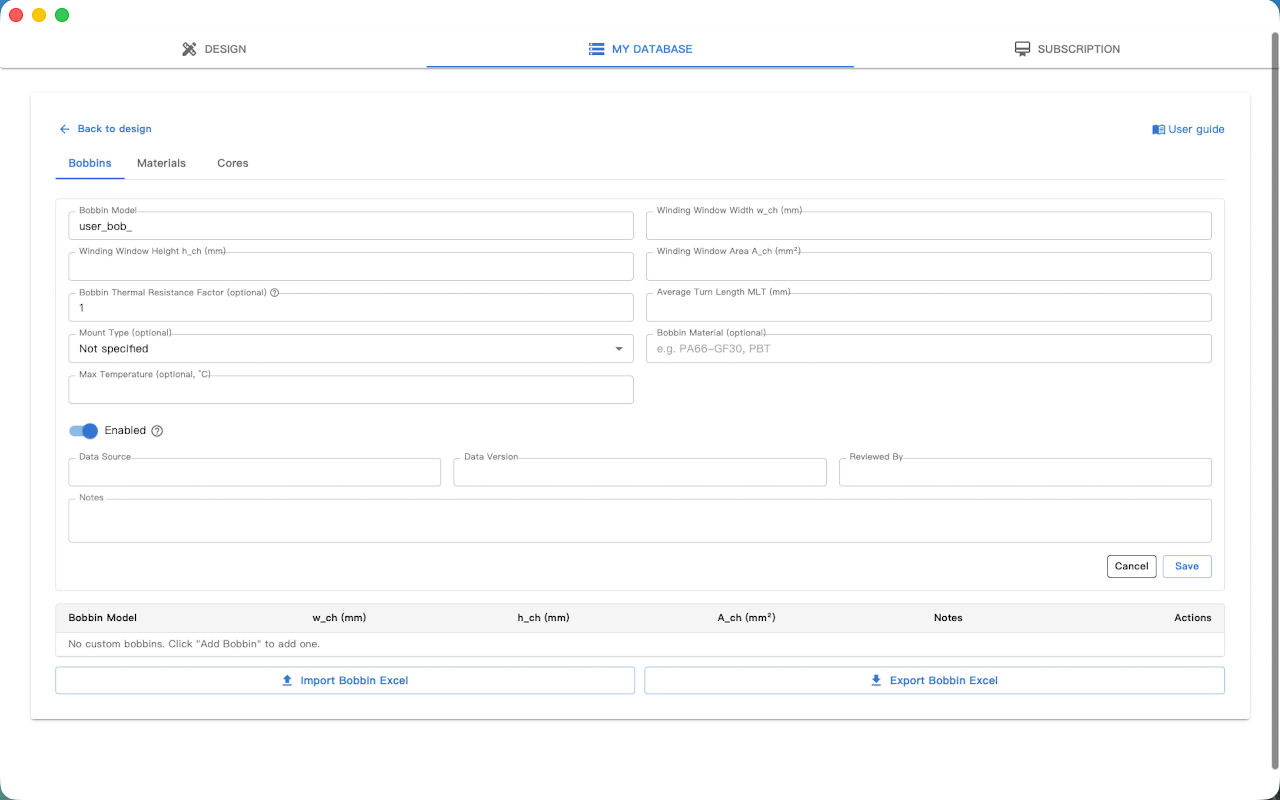This screenshot has width=1280, height=800.
Task: Focus the Bobbin Material field
Action: point(929,349)
